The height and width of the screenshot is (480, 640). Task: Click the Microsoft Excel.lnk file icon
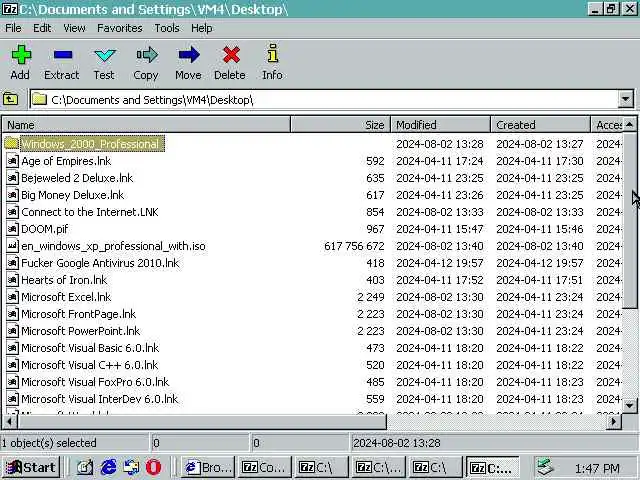pos(12,297)
